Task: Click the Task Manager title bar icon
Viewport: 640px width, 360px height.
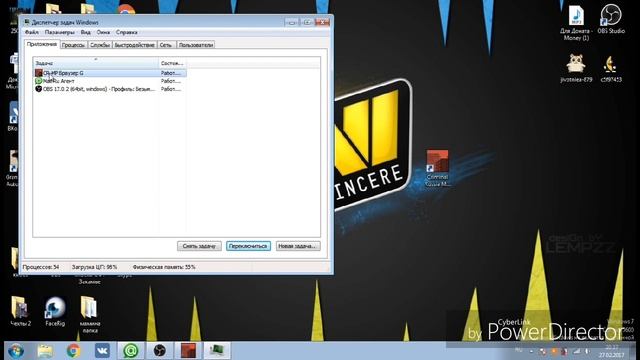Action: [27, 22]
